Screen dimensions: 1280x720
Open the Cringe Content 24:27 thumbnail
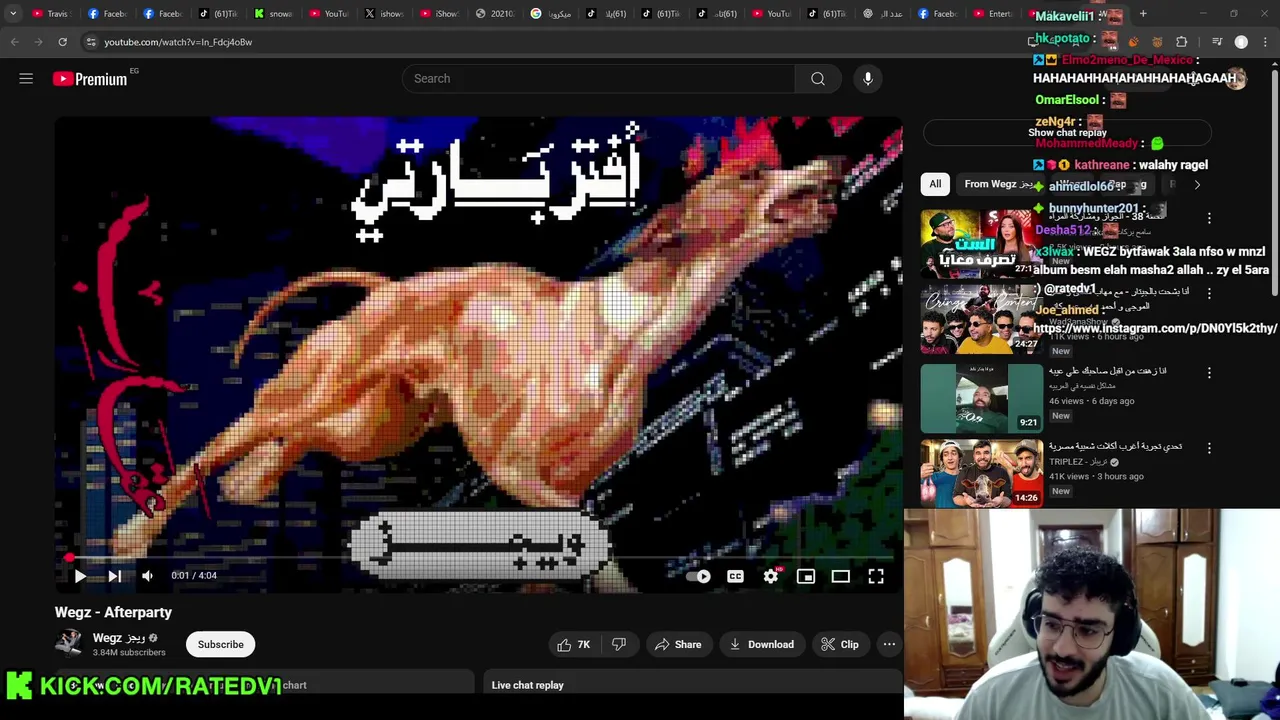pyautogui.click(x=981, y=321)
